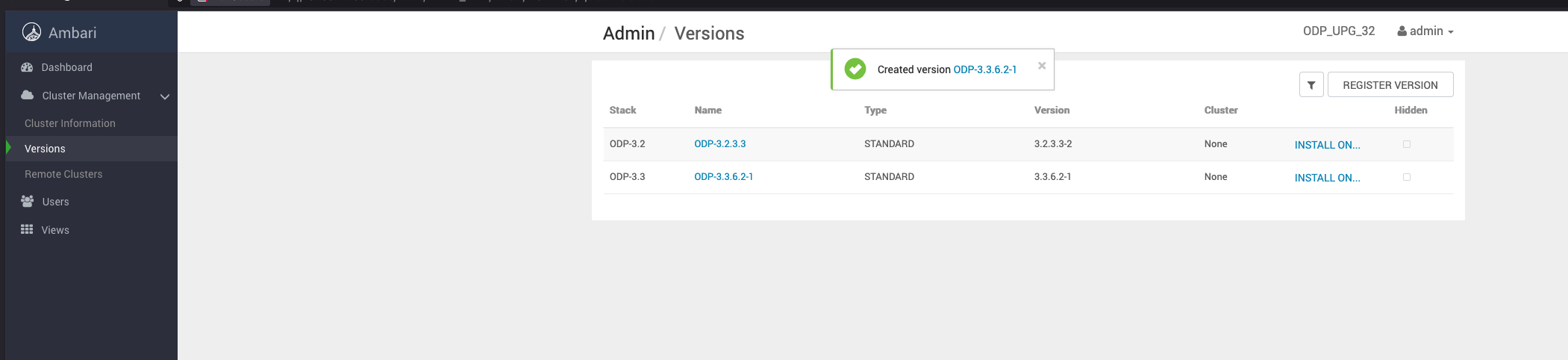Click Admin in the breadcrumb
Viewport: 1568px width, 360px height.
tap(628, 34)
